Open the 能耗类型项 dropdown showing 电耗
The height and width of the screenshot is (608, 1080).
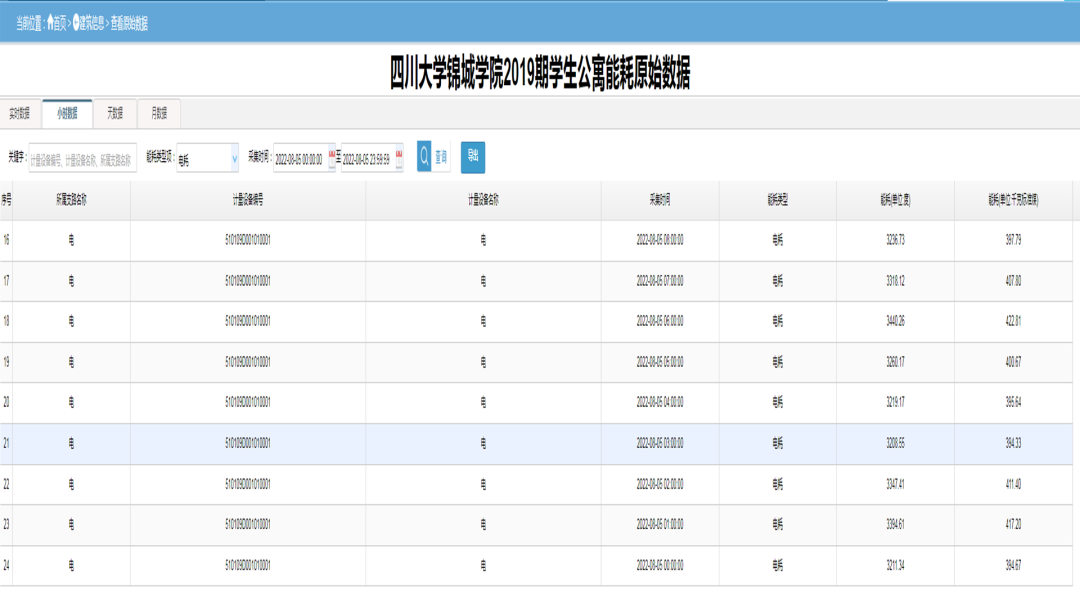207,159
